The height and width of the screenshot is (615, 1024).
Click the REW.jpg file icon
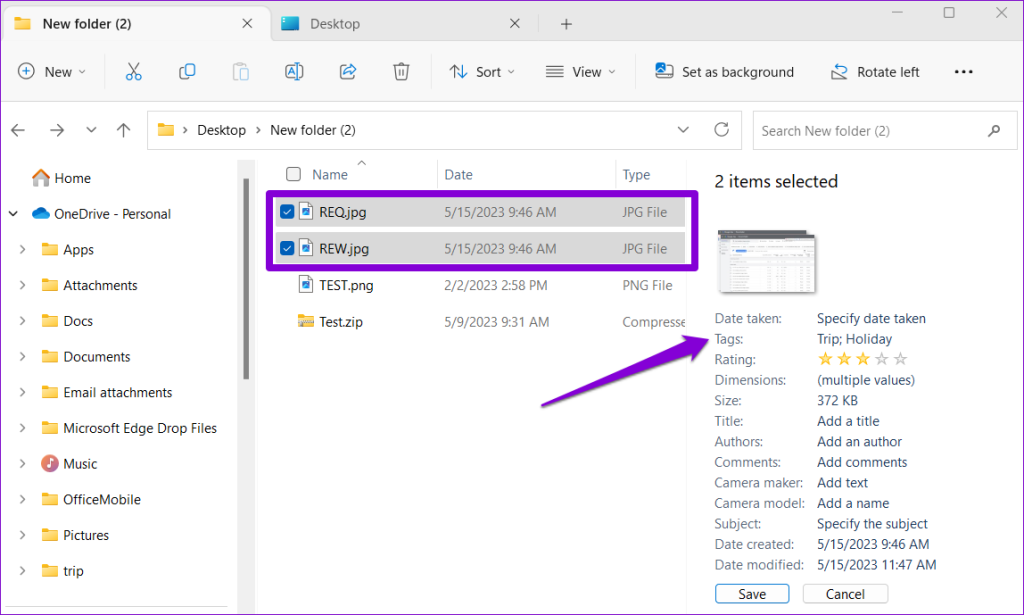pyautogui.click(x=306, y=248)
